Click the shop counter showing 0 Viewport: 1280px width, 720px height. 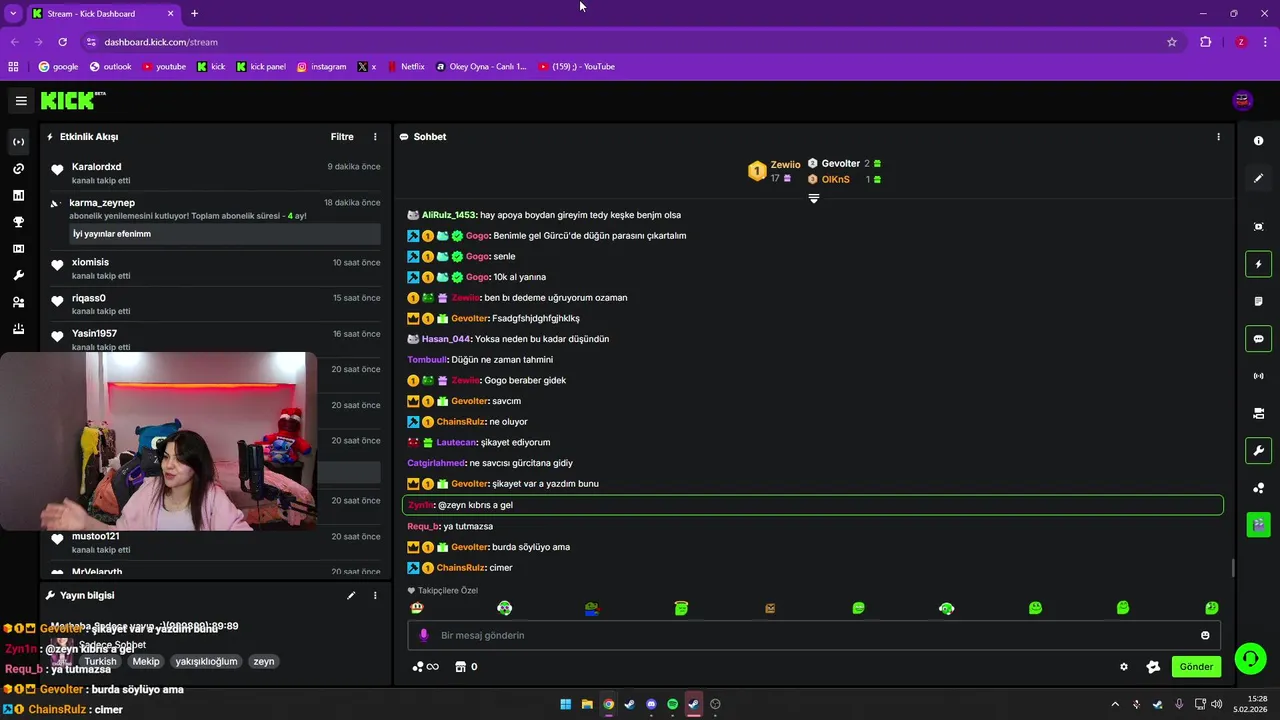(466, 667)
